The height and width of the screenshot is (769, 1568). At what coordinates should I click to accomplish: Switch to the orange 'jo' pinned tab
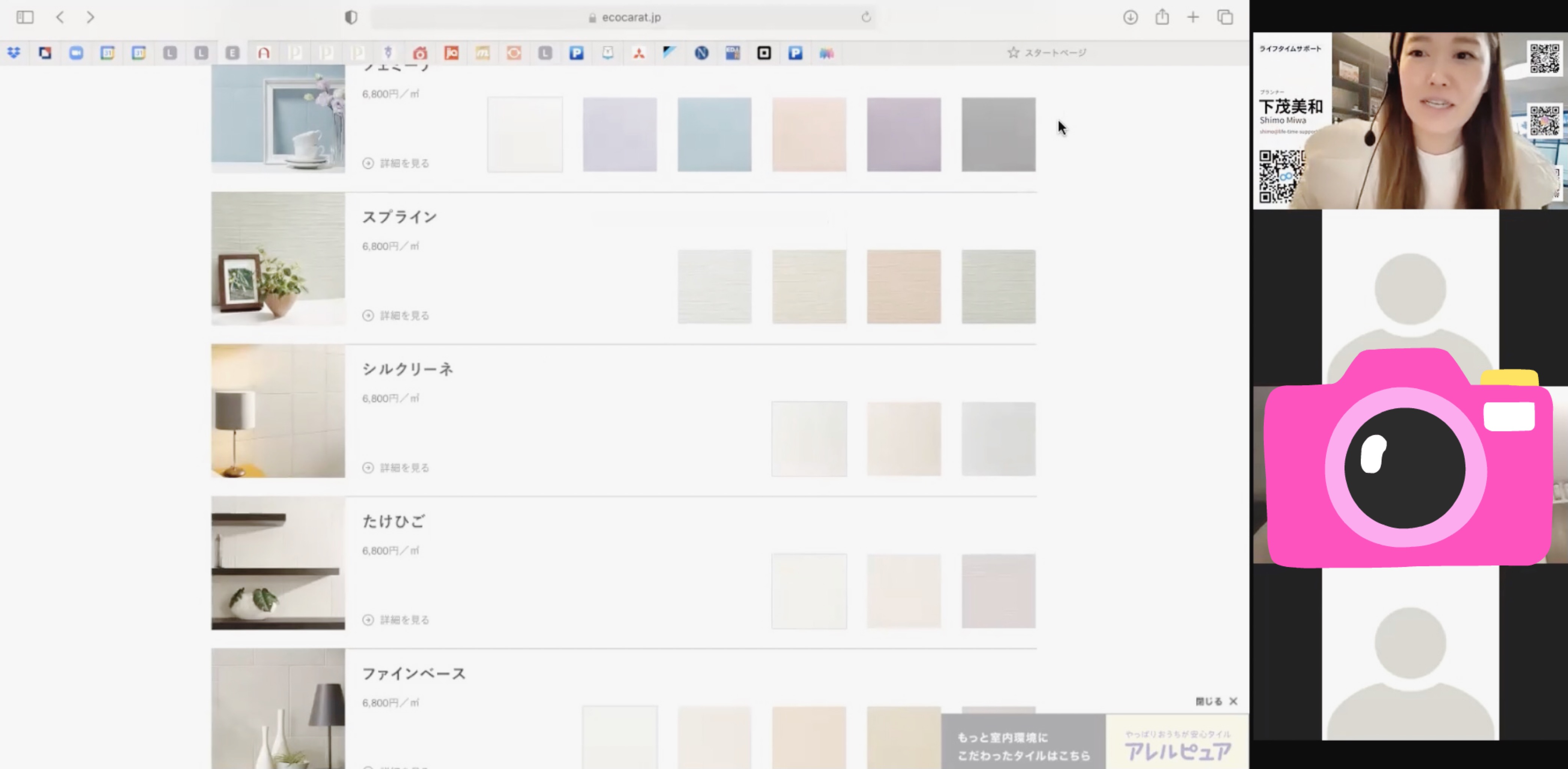451,53
